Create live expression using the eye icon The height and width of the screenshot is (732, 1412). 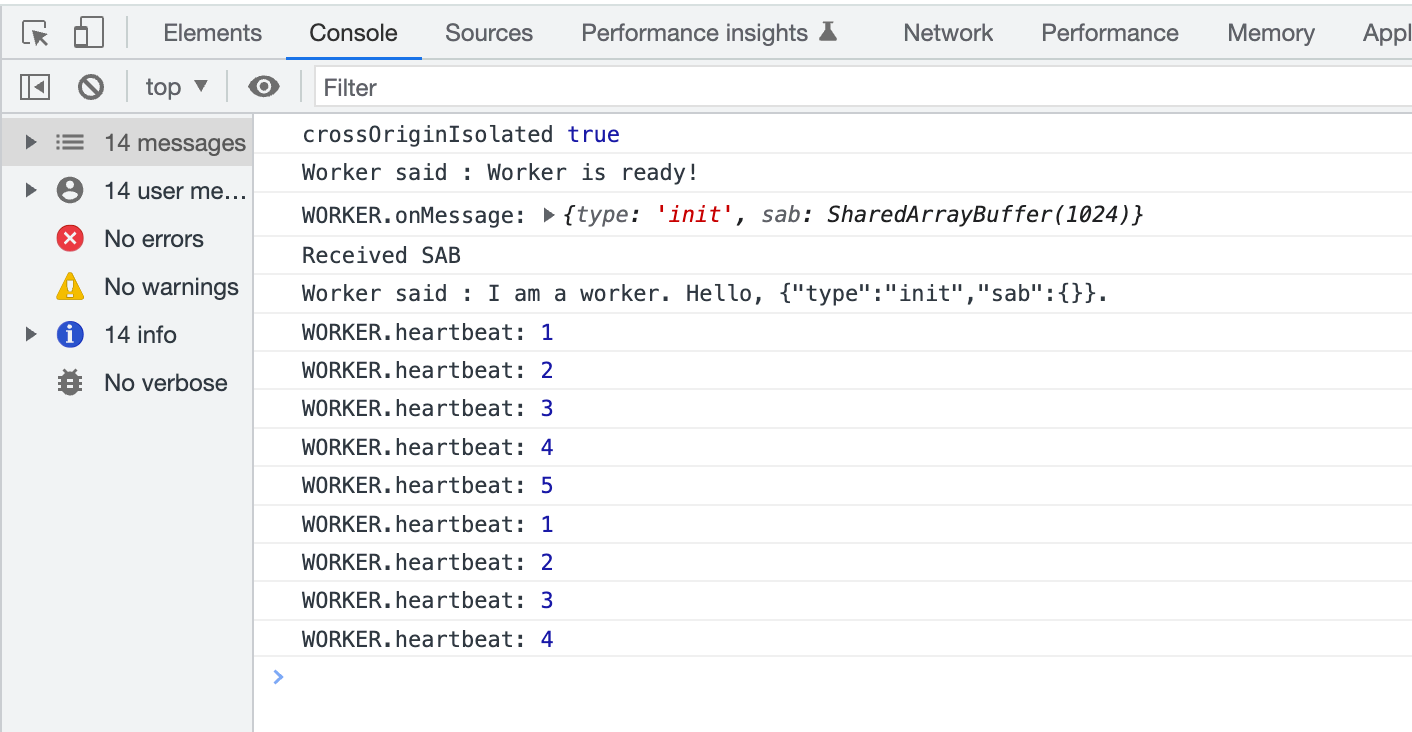coord(263,88)
